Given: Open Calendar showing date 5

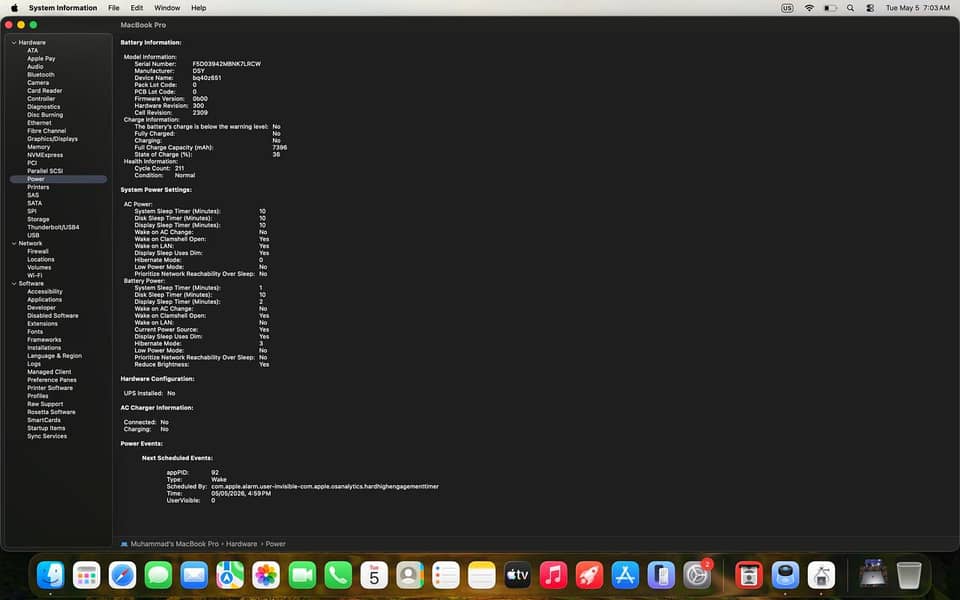Looking at the screenshot, I should pos(374,576).
